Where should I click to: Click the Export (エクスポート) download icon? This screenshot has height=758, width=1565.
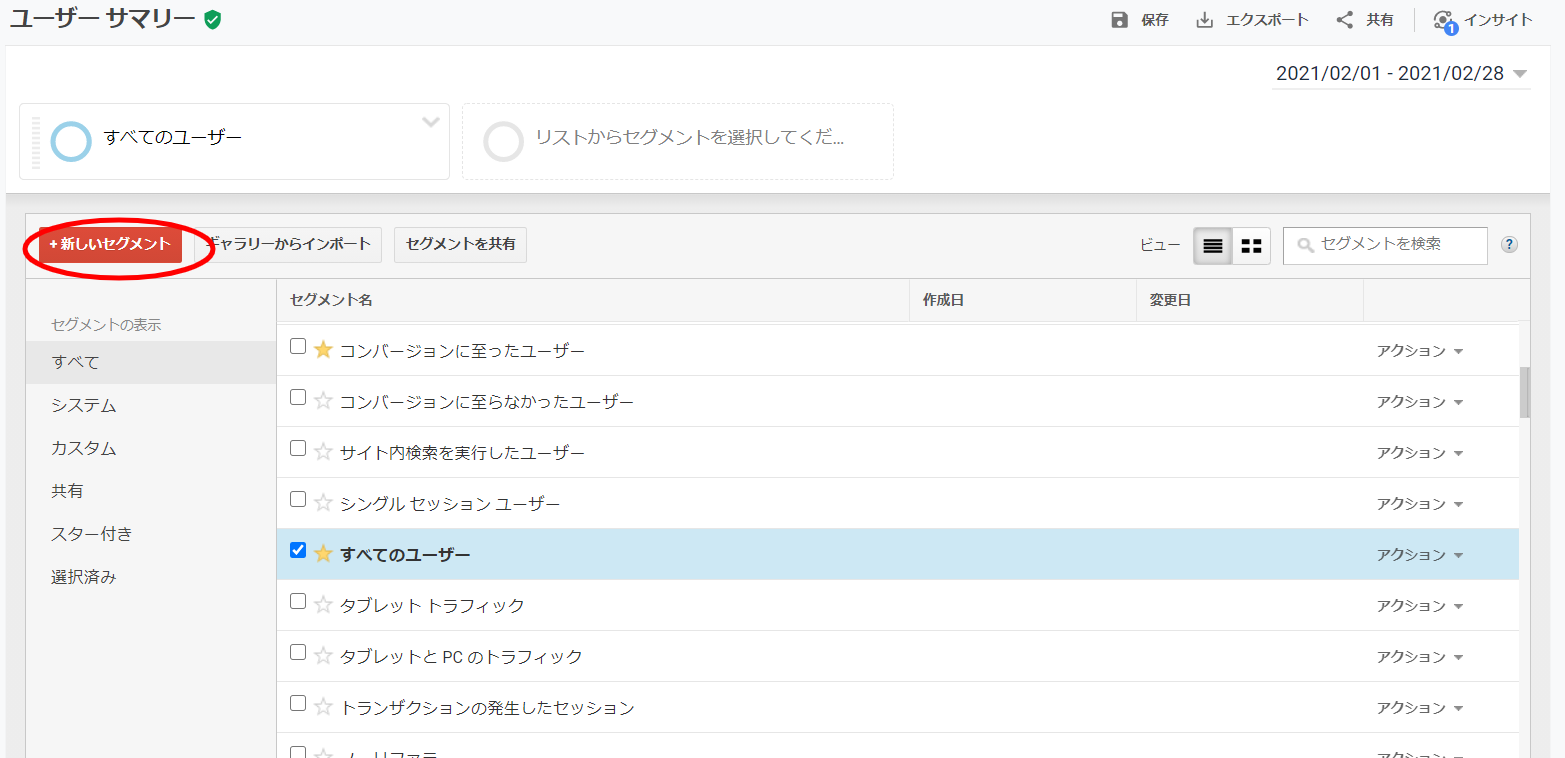(x=1205, y=20)
